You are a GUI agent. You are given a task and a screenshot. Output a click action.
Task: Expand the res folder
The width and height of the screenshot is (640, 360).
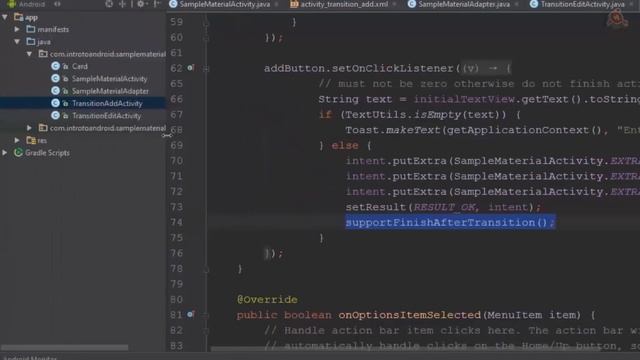(17, 140)
